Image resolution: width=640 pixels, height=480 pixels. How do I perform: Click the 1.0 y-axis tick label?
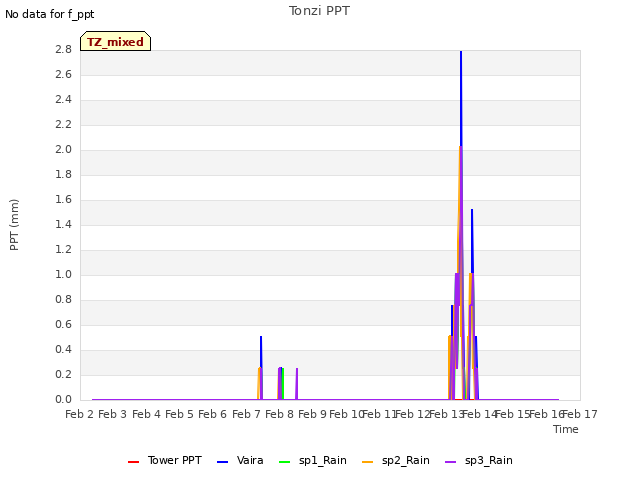tap(63, 274)
